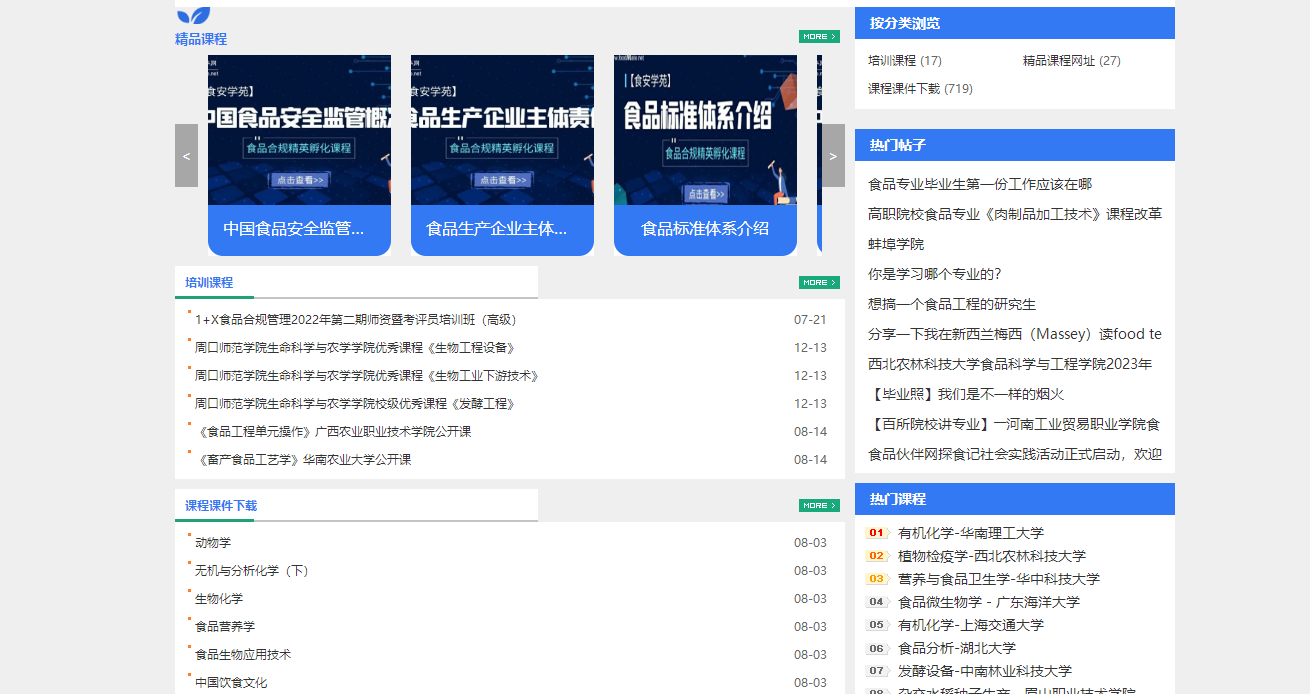Browse the 培训课程 (17) category

pyautogui.click(x=904, y=61)
